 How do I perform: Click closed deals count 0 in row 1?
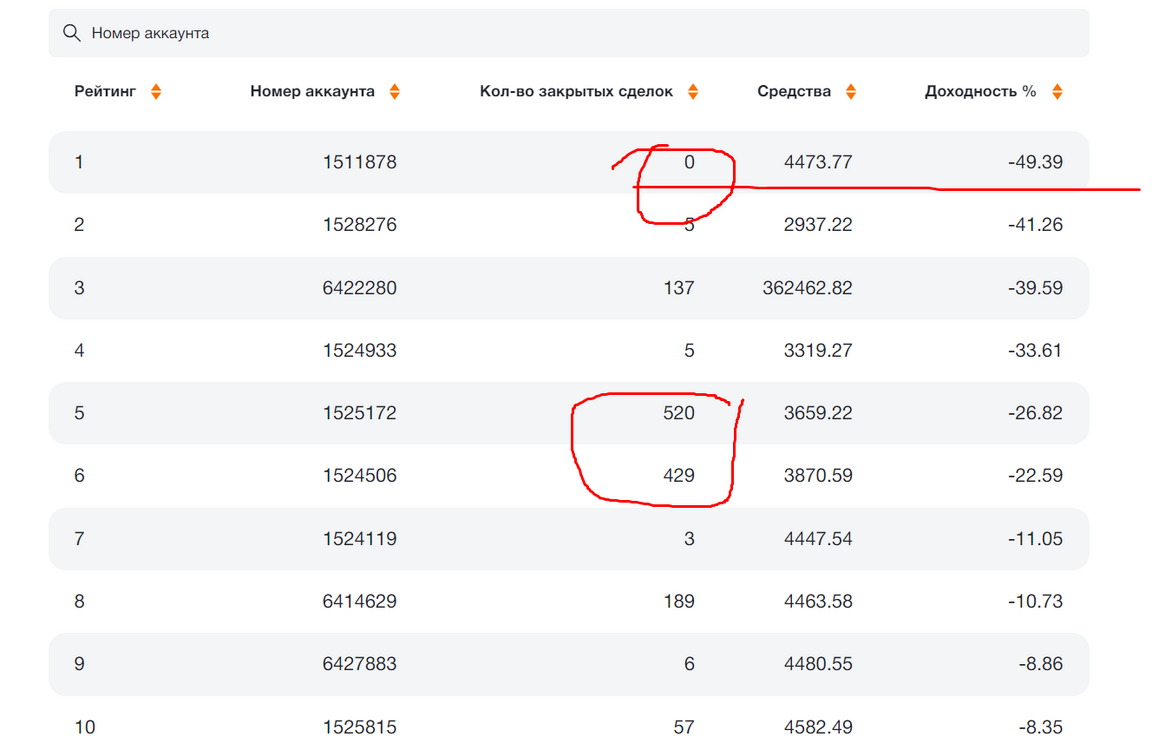tap(689, 162)
